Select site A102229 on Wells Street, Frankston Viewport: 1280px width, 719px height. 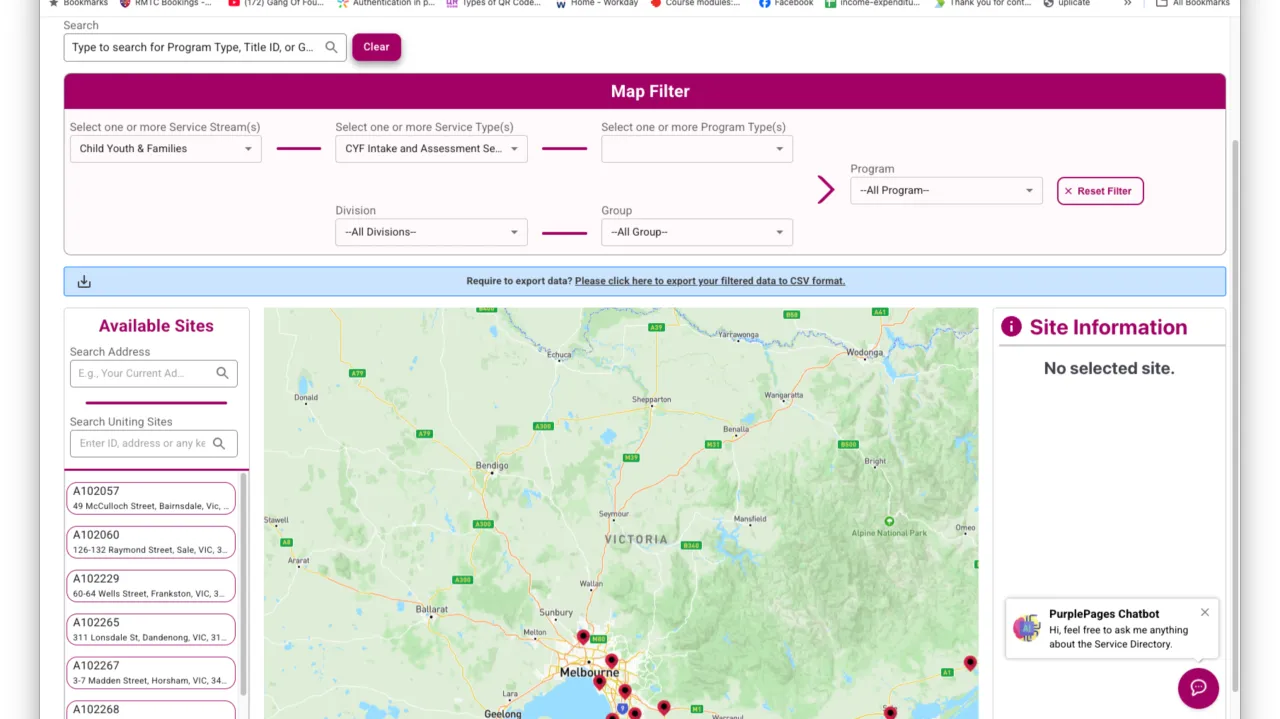click(151, 586)
